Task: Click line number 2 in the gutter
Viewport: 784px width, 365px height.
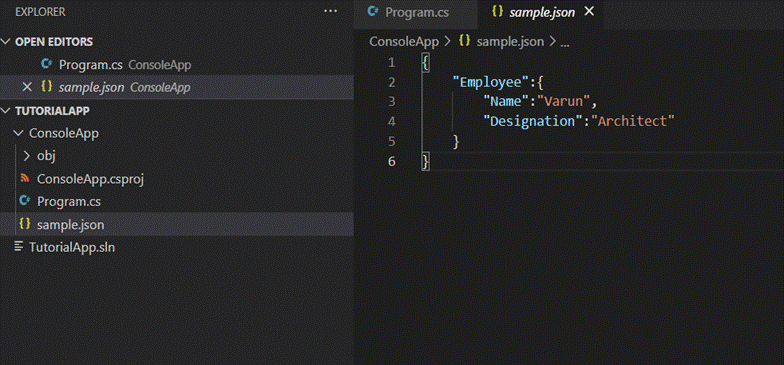Action: pos(391,82)
